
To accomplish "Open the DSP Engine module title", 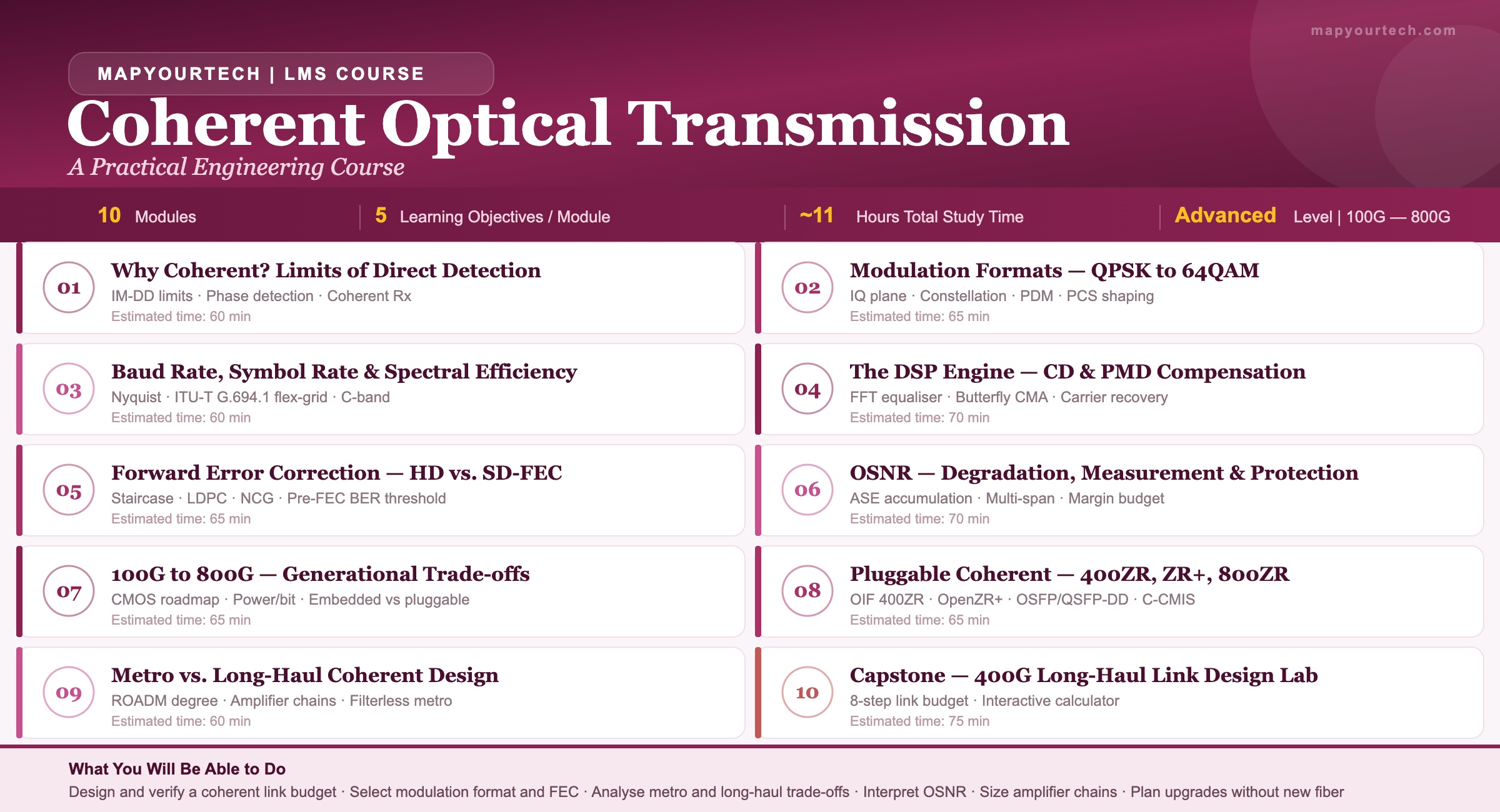I will 1077,372.
